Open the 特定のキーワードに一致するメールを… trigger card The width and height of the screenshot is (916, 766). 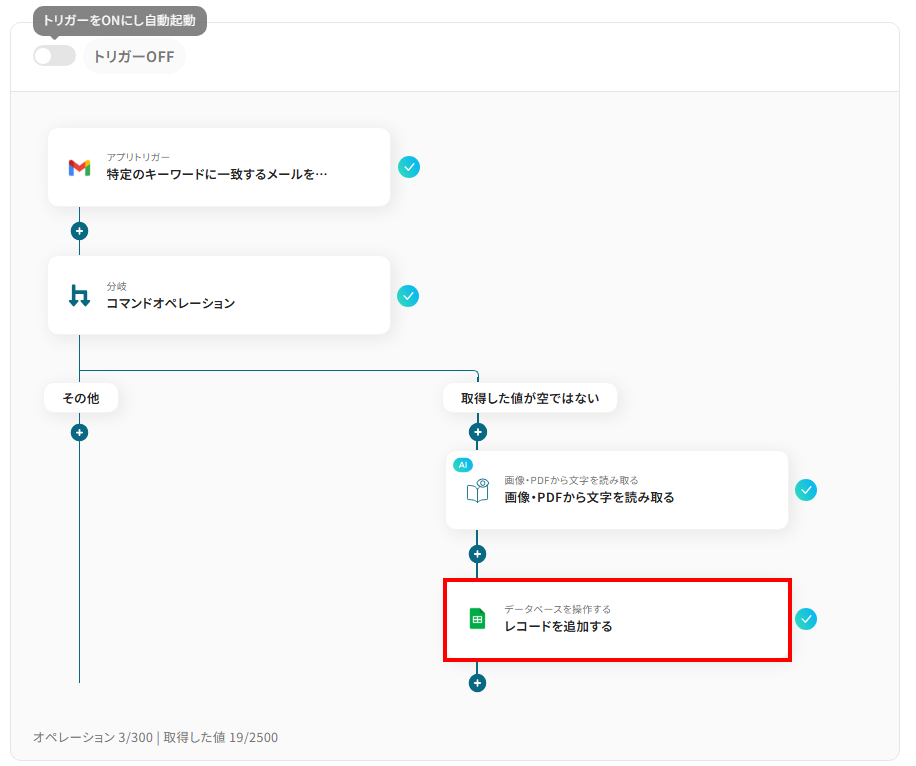click(x=219, y=167)
